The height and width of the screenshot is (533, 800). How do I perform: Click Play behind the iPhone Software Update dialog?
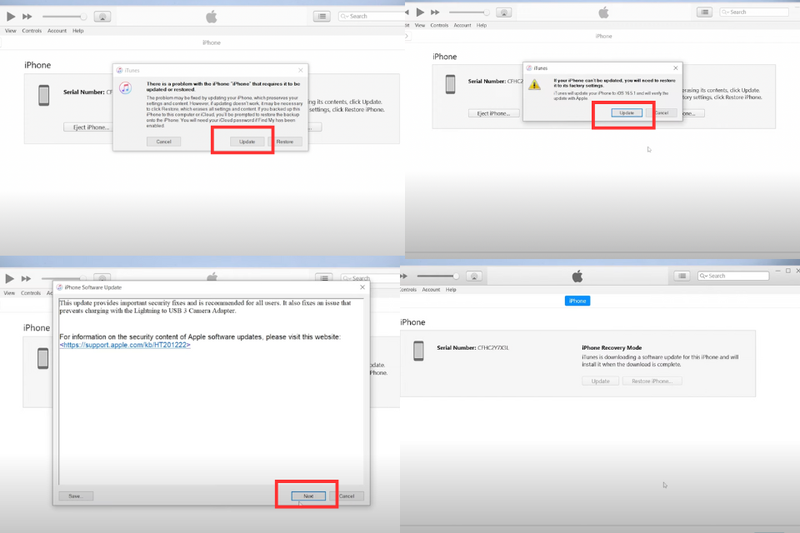coord(10,278)
